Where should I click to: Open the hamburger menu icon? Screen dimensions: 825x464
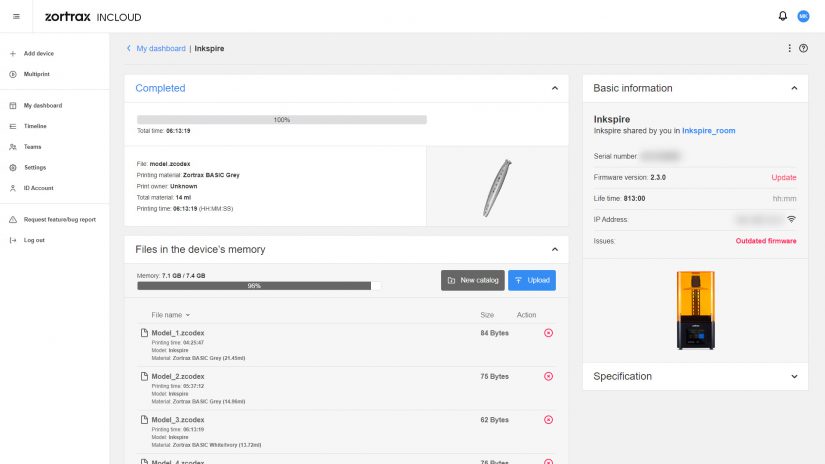point(16,16)
